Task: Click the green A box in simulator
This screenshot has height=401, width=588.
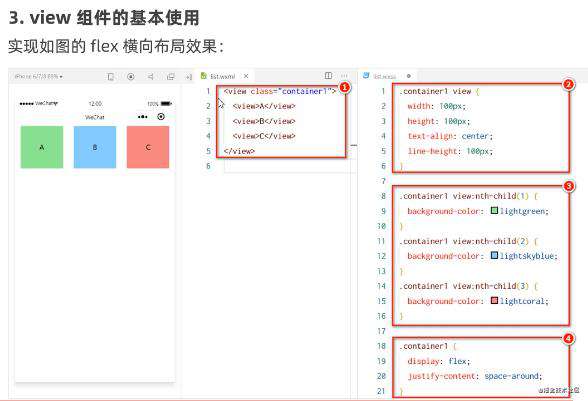Action: [42, 147]
